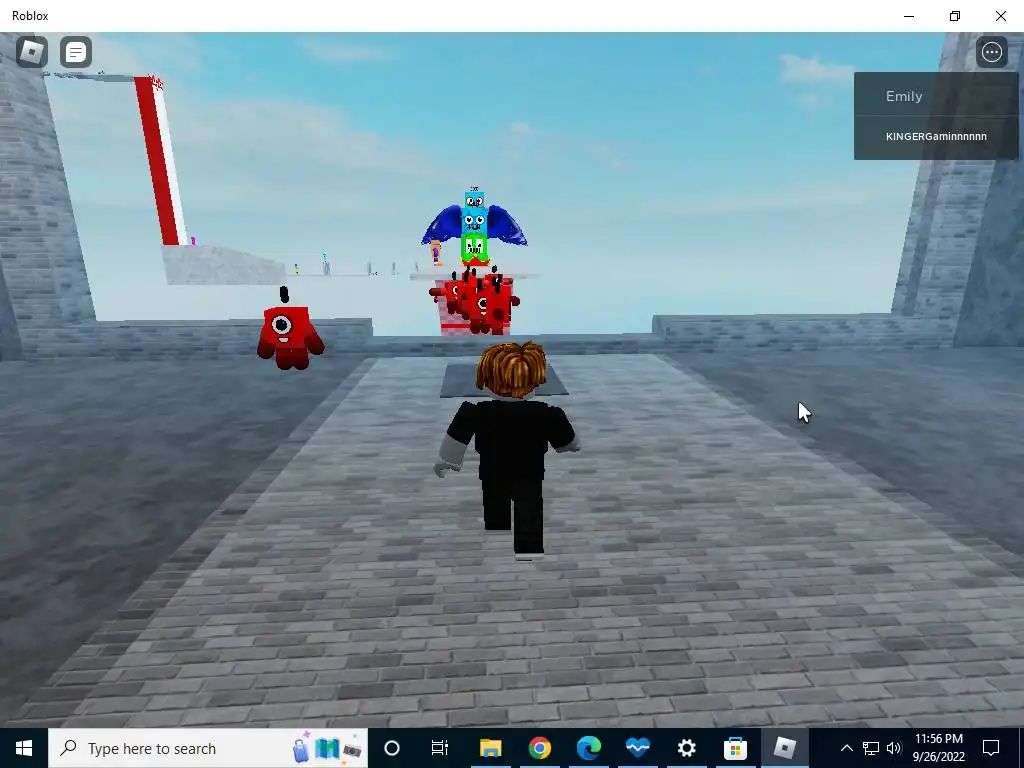Open Task View on the taskbar
This screenshot has width=1024, height=768.
pos(440,748)
